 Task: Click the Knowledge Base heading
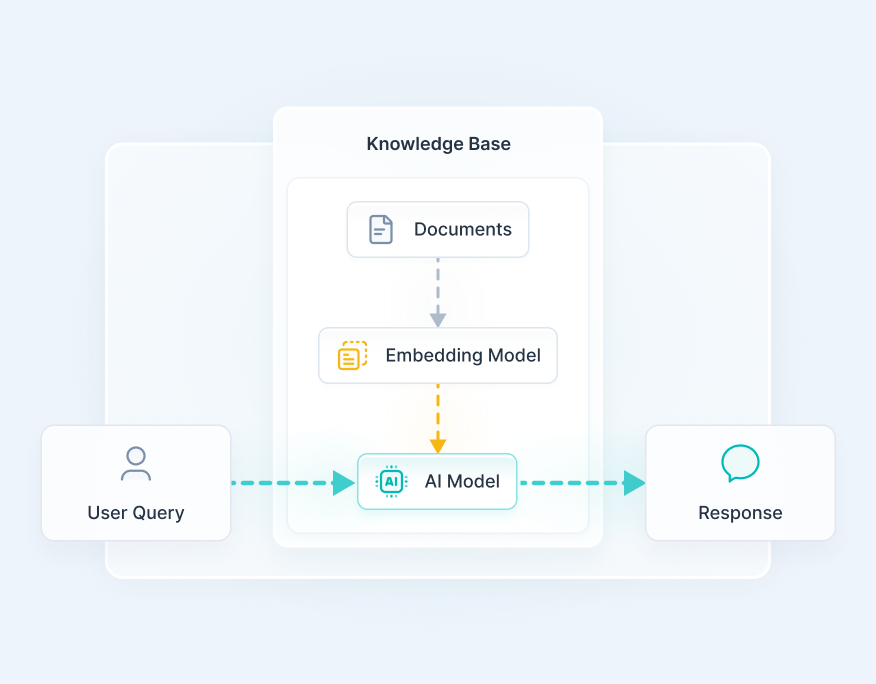click(x=439, y=144)
